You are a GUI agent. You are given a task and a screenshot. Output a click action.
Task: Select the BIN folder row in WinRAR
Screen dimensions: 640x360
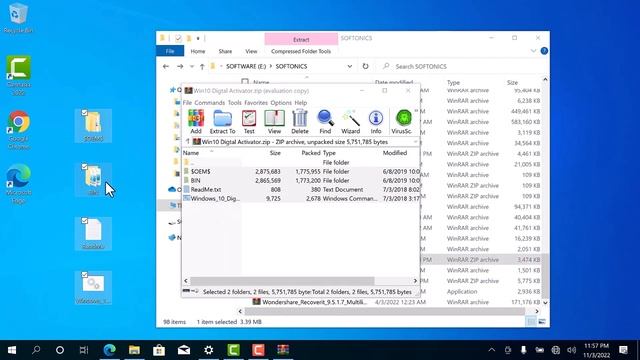coord(300,180)
